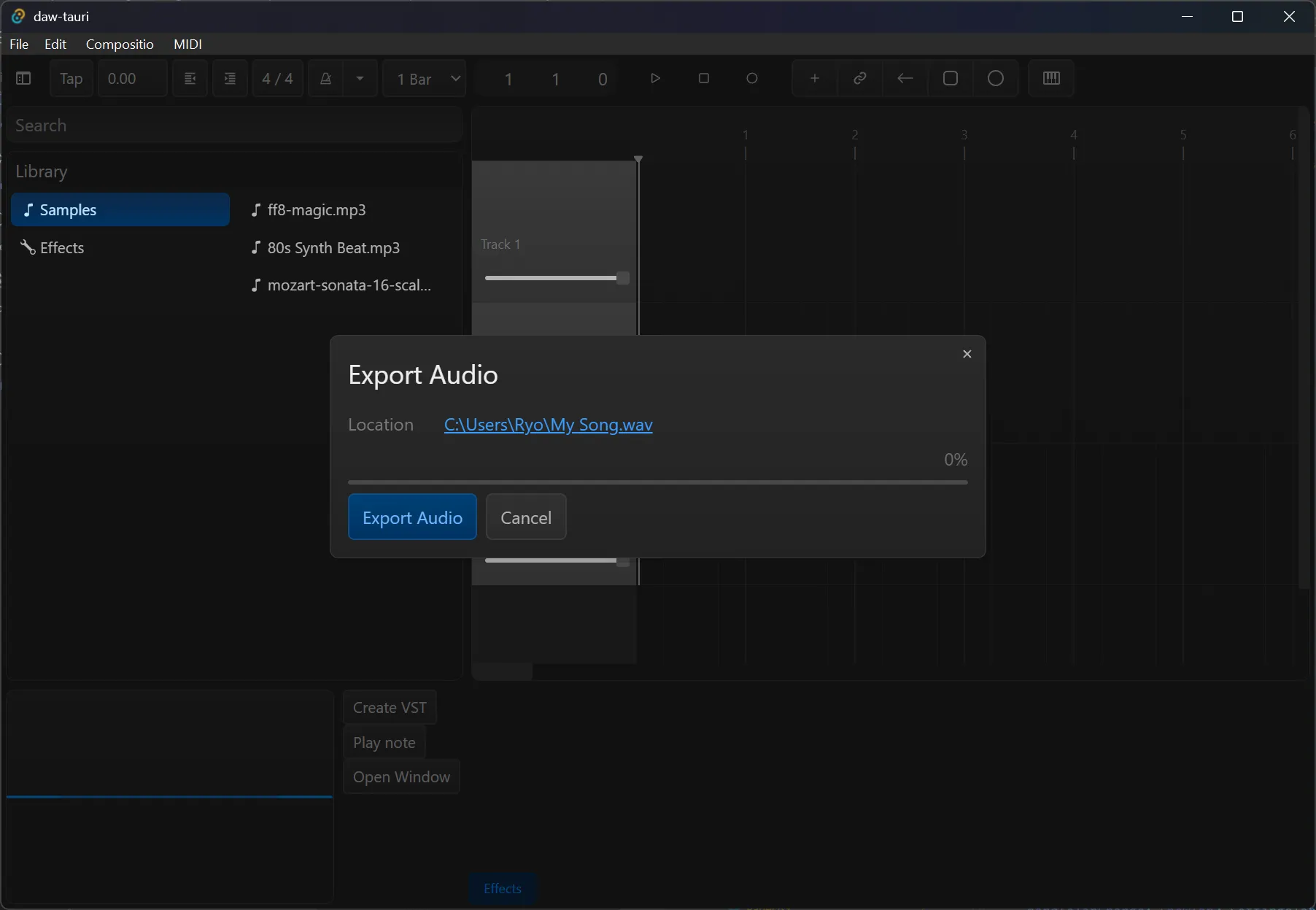The width and height of the screenshot is (1316, 910).
Task: Click the circular record button
Action: pos(752,78)
